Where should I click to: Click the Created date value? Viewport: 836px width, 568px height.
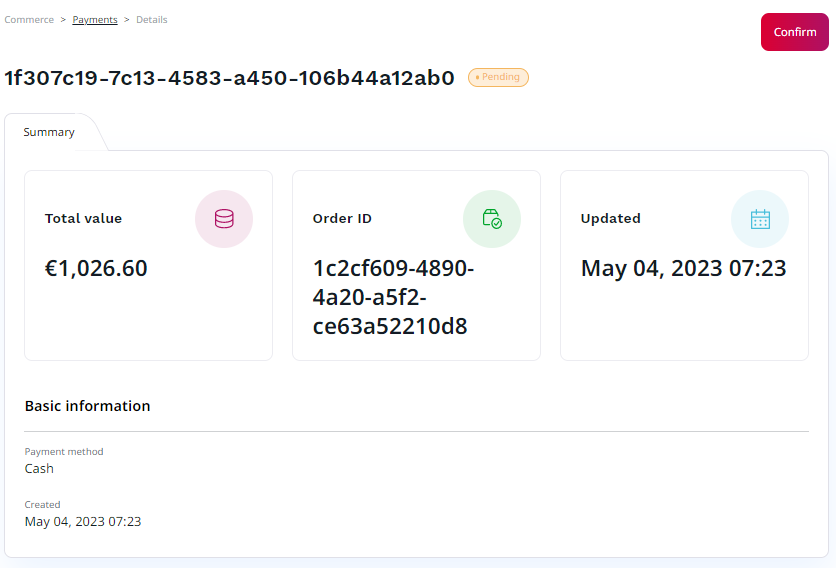(x=83, y=522)
